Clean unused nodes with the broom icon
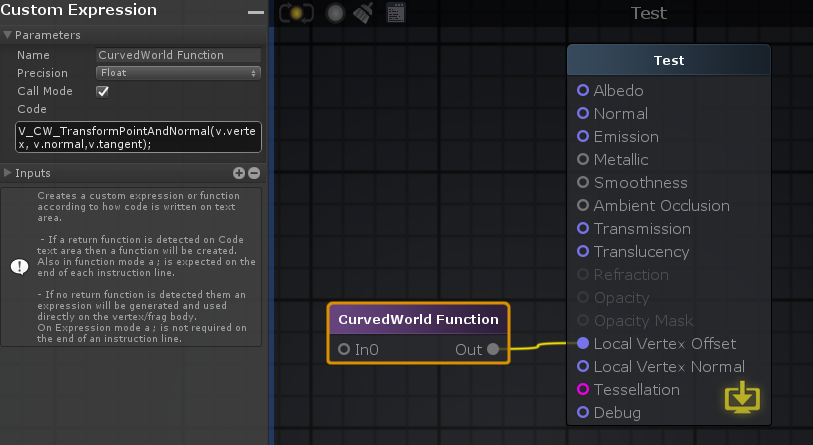This screenshot has width=813, height=445. (363, 13)
